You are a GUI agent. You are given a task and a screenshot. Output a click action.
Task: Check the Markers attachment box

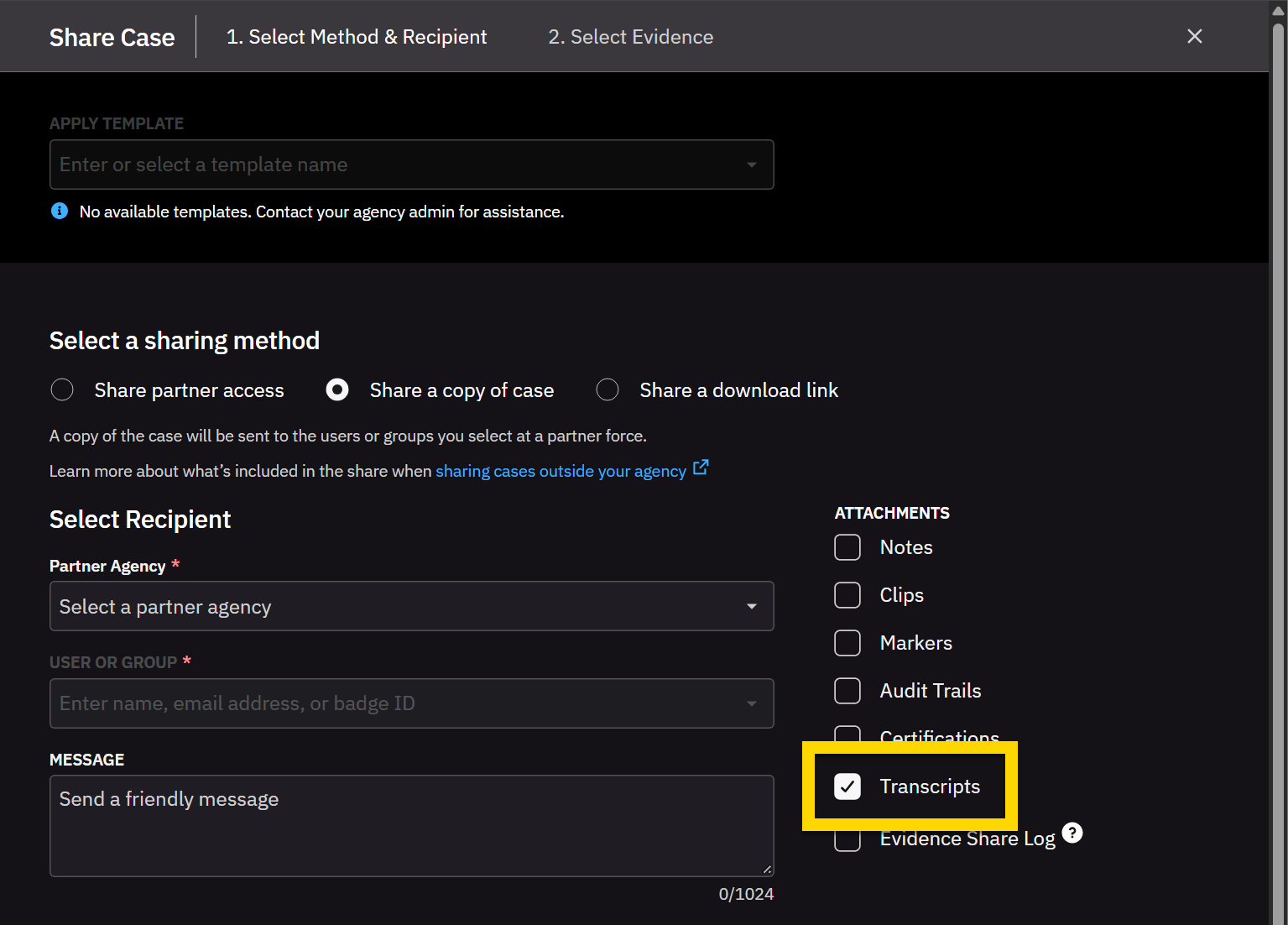(x=847, y=643)
